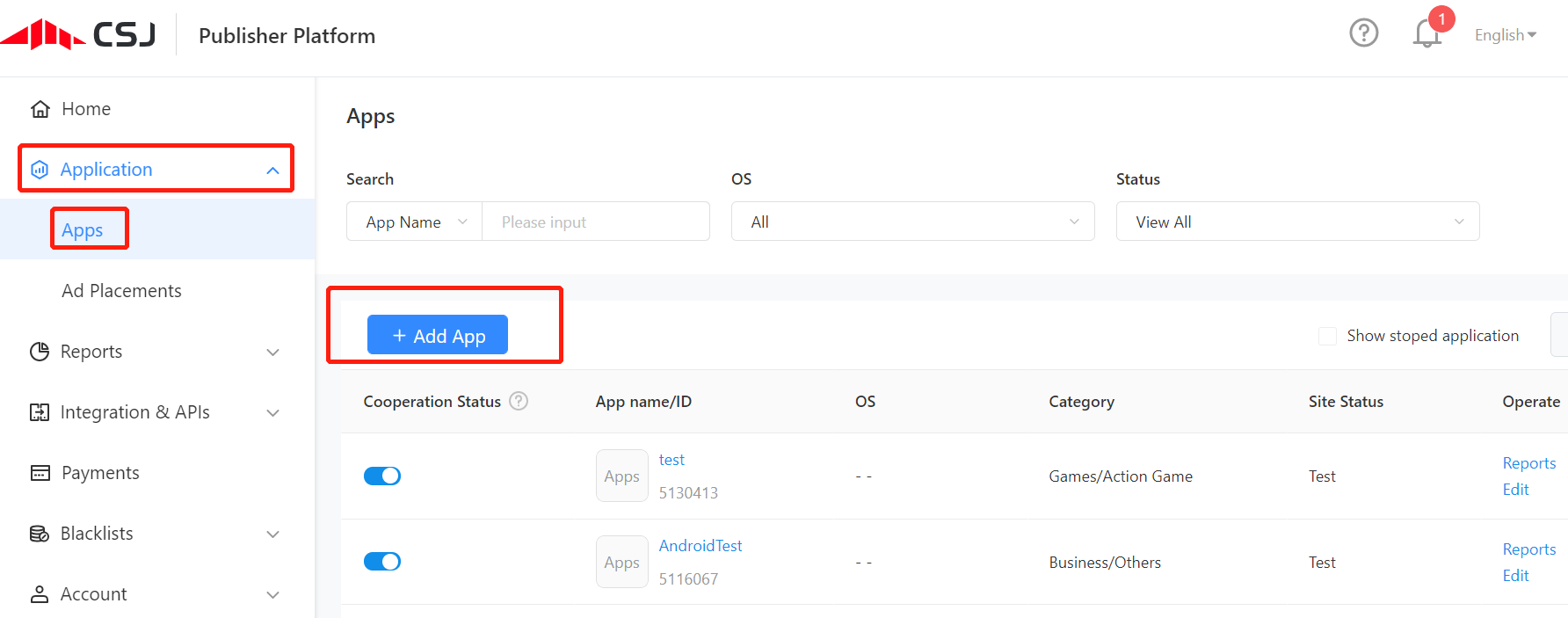1568x618 pixels.
Task: Open Reports link for test app
Action: click(x=1528, y=463)
